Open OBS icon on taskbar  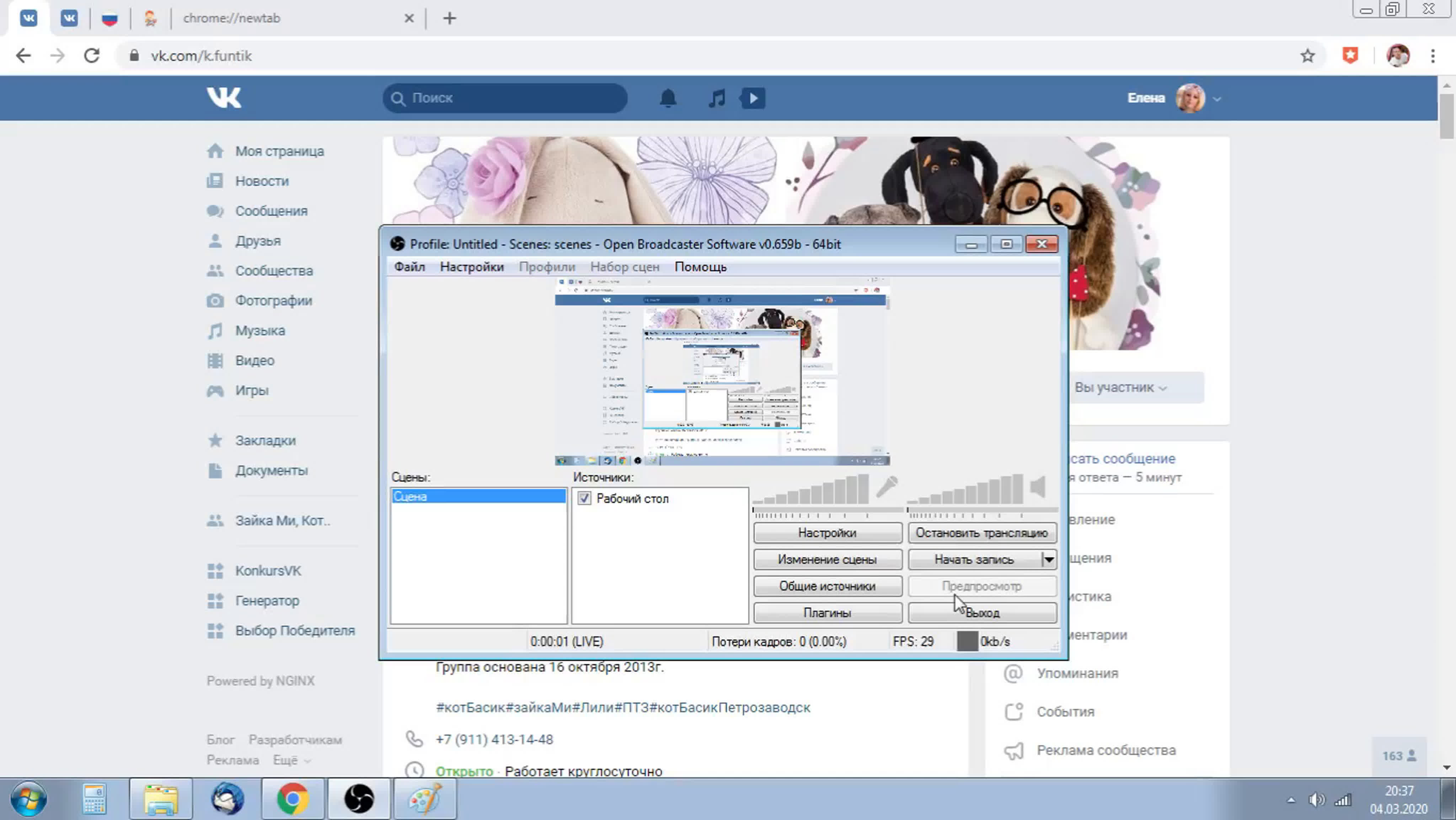pos(359,799)
